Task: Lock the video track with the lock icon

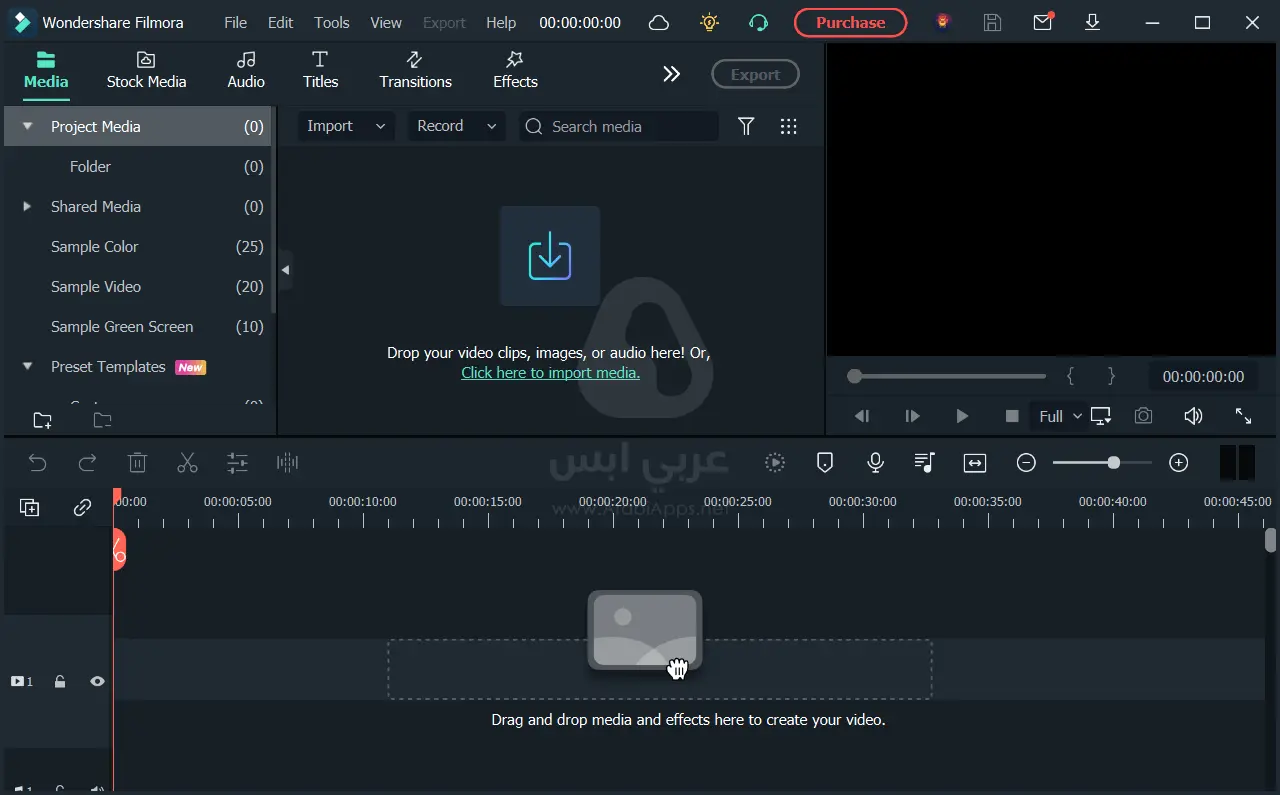Action: click(x=59, y=681)
